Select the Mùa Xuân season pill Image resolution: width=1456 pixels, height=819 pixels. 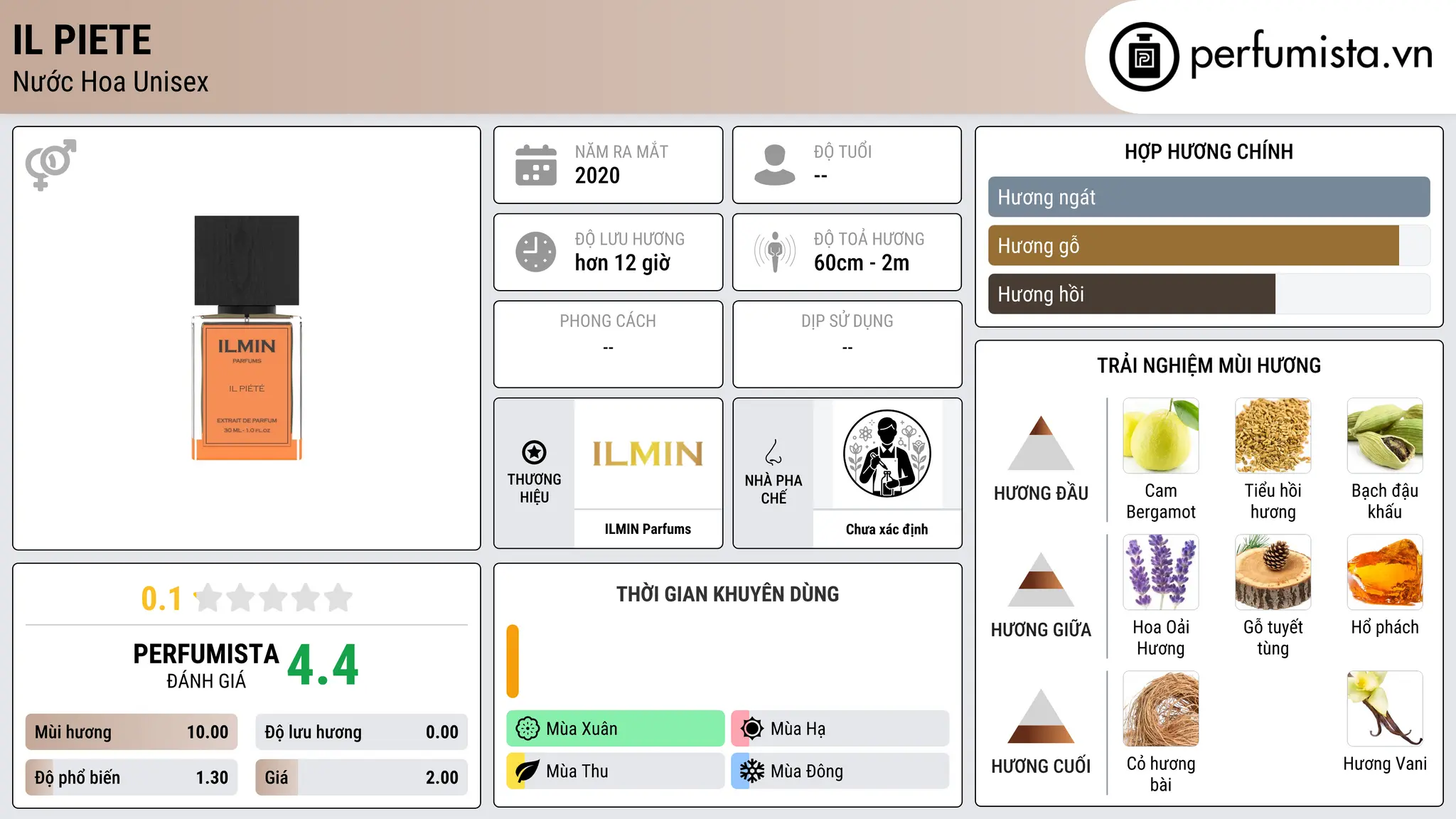616,729
